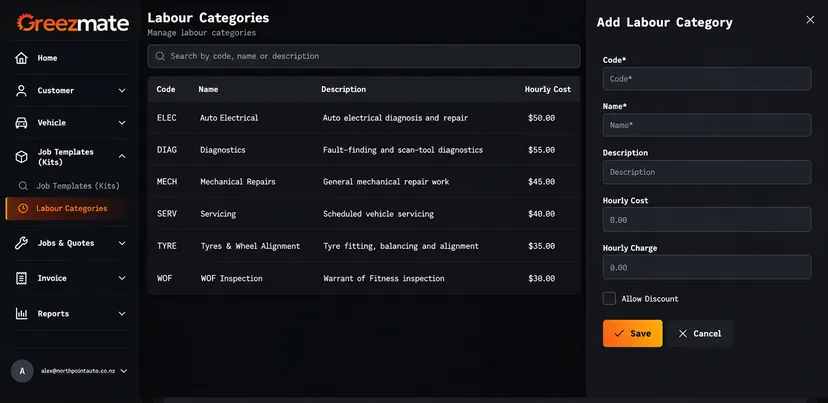Image resolution: width=828 pixels, height=403 pixels.
Task: Click the Home house icon
Action: (21, 58)
